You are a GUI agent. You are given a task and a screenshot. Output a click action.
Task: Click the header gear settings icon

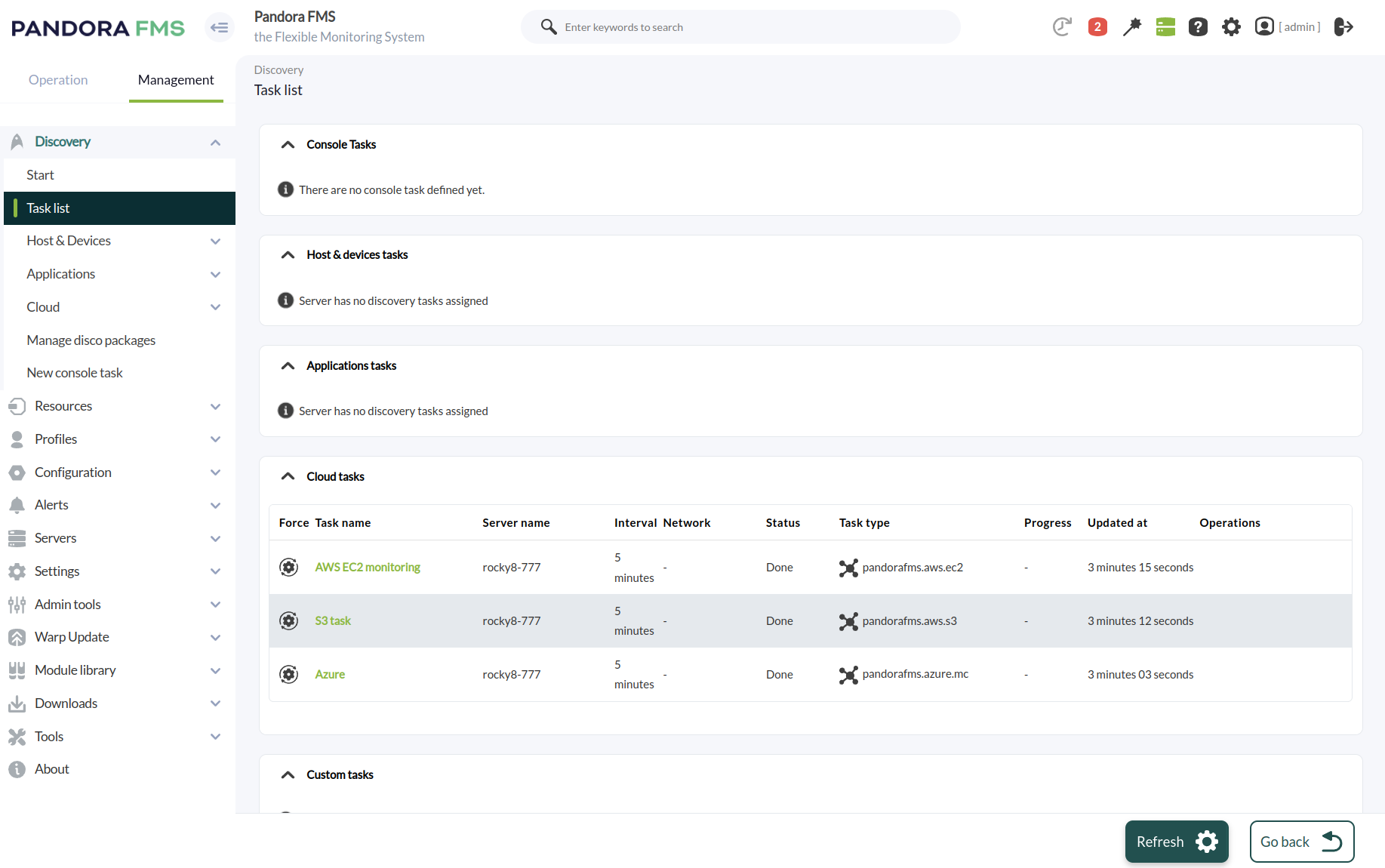click(1231, 27)
